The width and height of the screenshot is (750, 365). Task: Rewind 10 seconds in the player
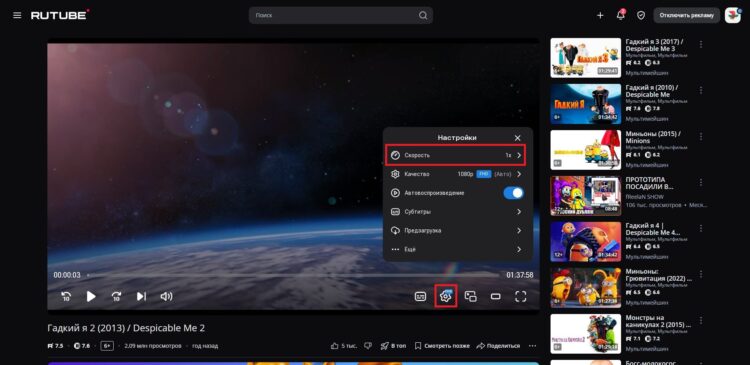[66, 297]
